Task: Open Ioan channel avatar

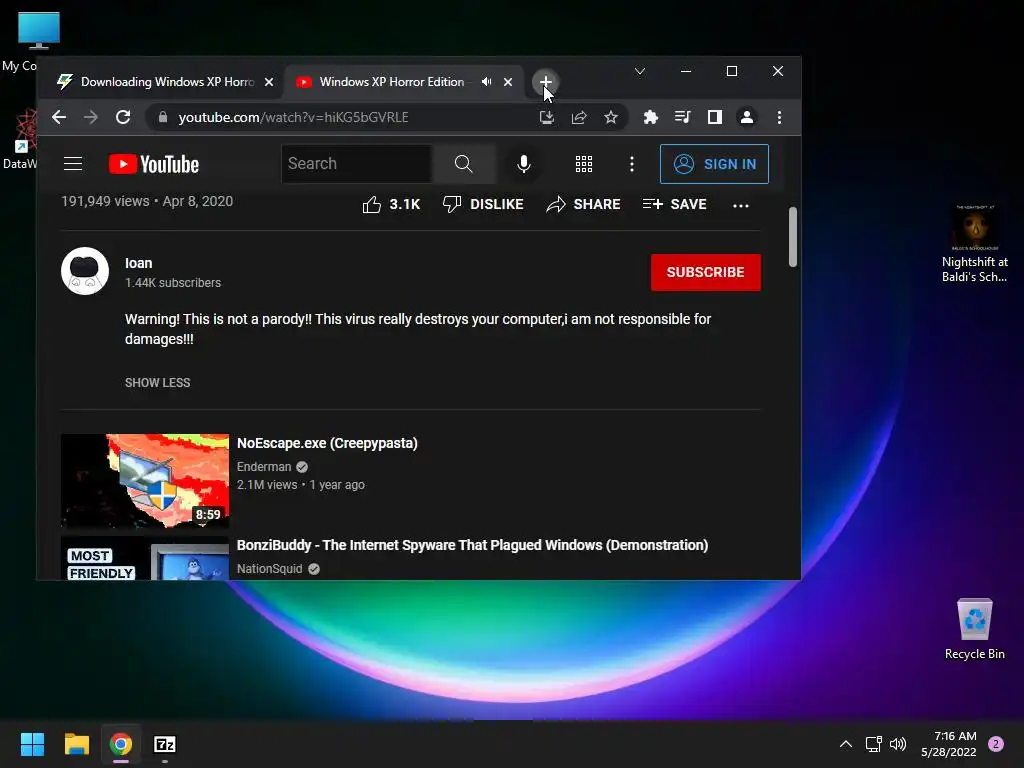Action: click(x=85, y=271)
